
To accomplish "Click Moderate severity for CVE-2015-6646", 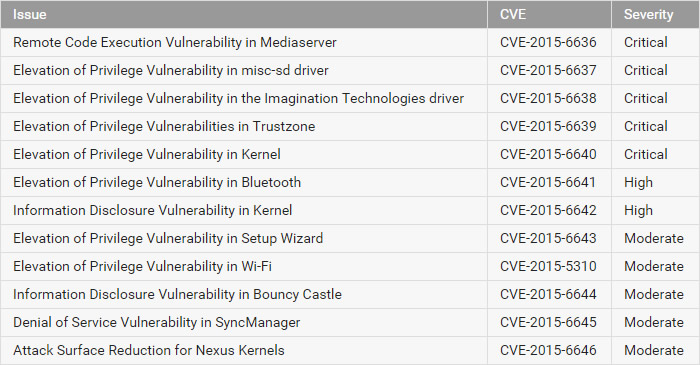I will [654, 350].
